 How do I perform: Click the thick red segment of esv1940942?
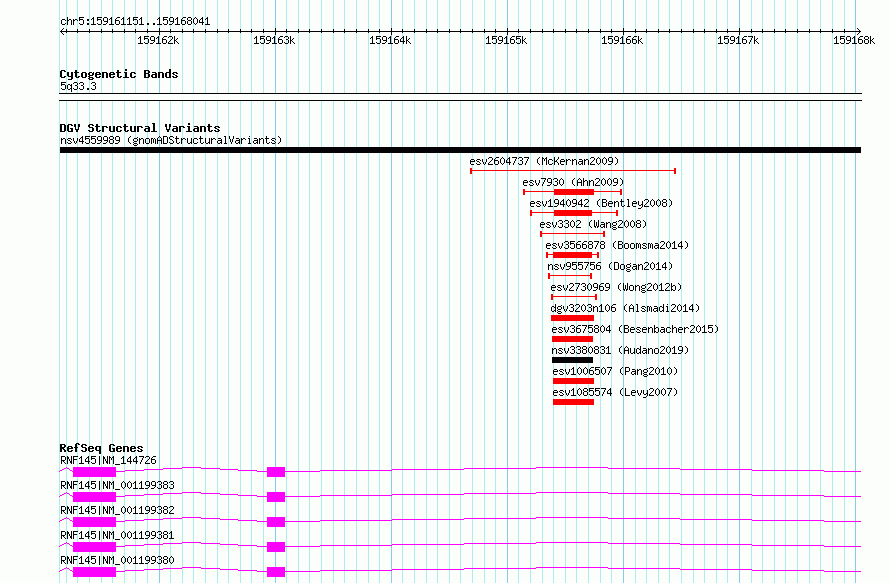(x=573, y=213)
